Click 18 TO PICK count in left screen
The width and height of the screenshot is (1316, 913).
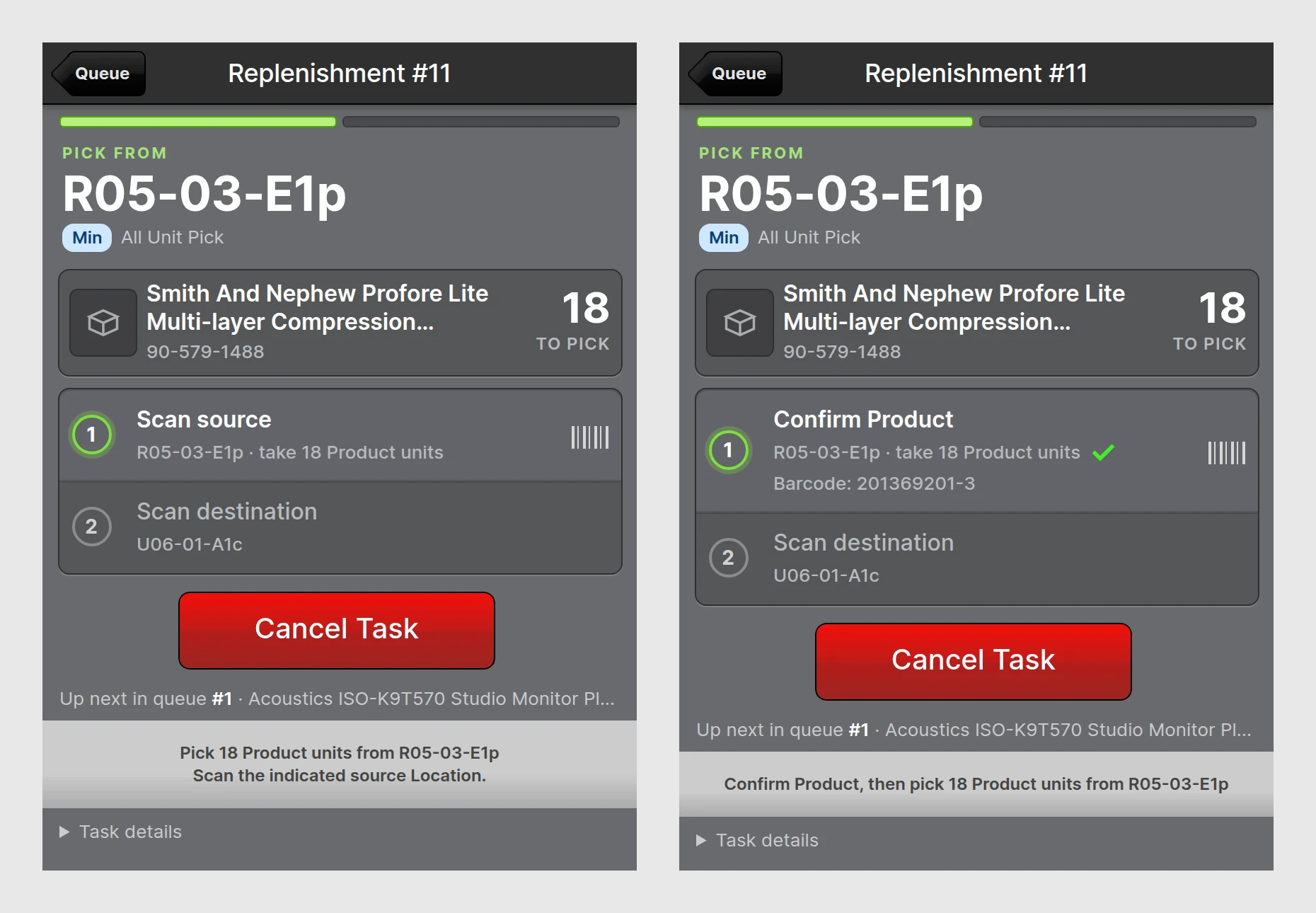click(573, 321)
